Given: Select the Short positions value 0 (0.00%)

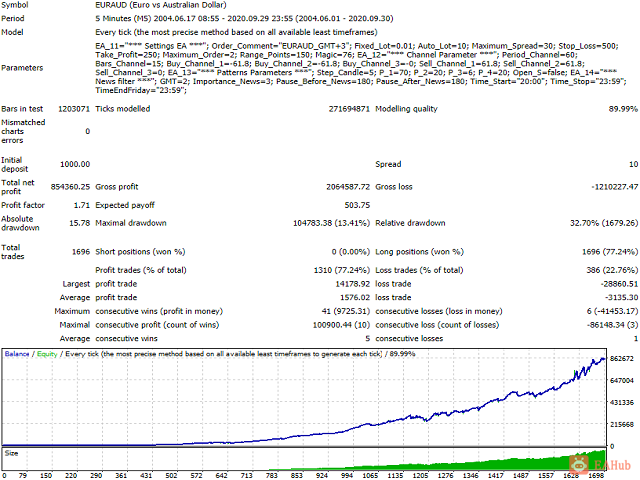Looking at the screenshot, I should pos(351,252).
